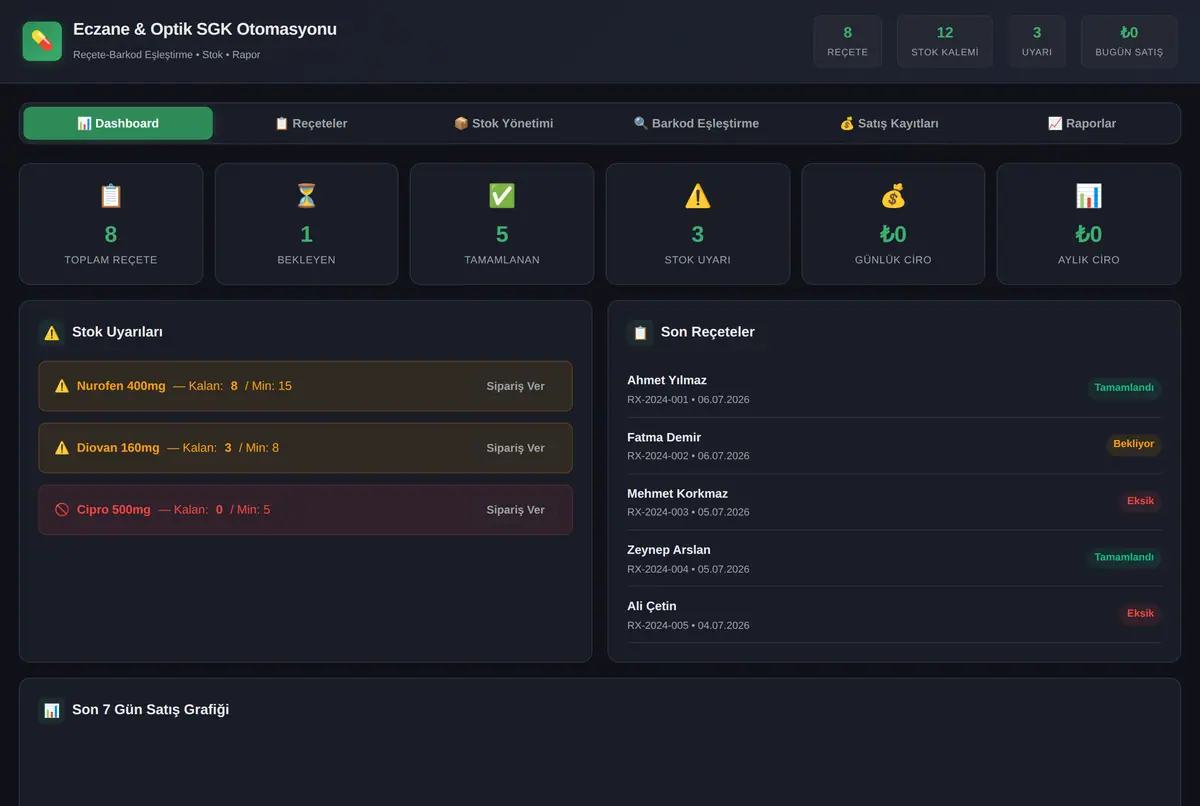Open the Barkod Eşleştirme tab
Screen dimensions: 1200x806
click(697, 123)
